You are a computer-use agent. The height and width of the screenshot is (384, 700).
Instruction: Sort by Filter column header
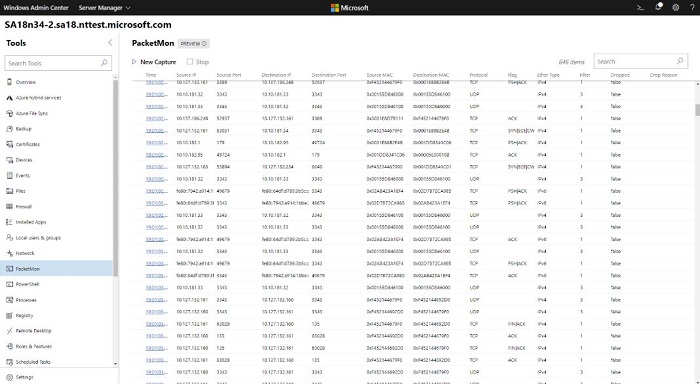[585, 75]
